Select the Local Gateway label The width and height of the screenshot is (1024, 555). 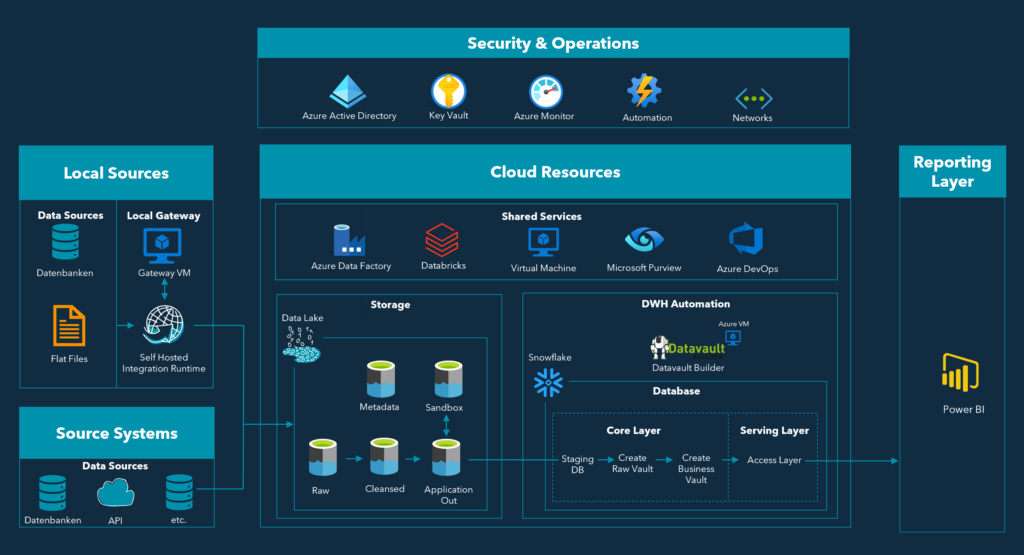163,215
